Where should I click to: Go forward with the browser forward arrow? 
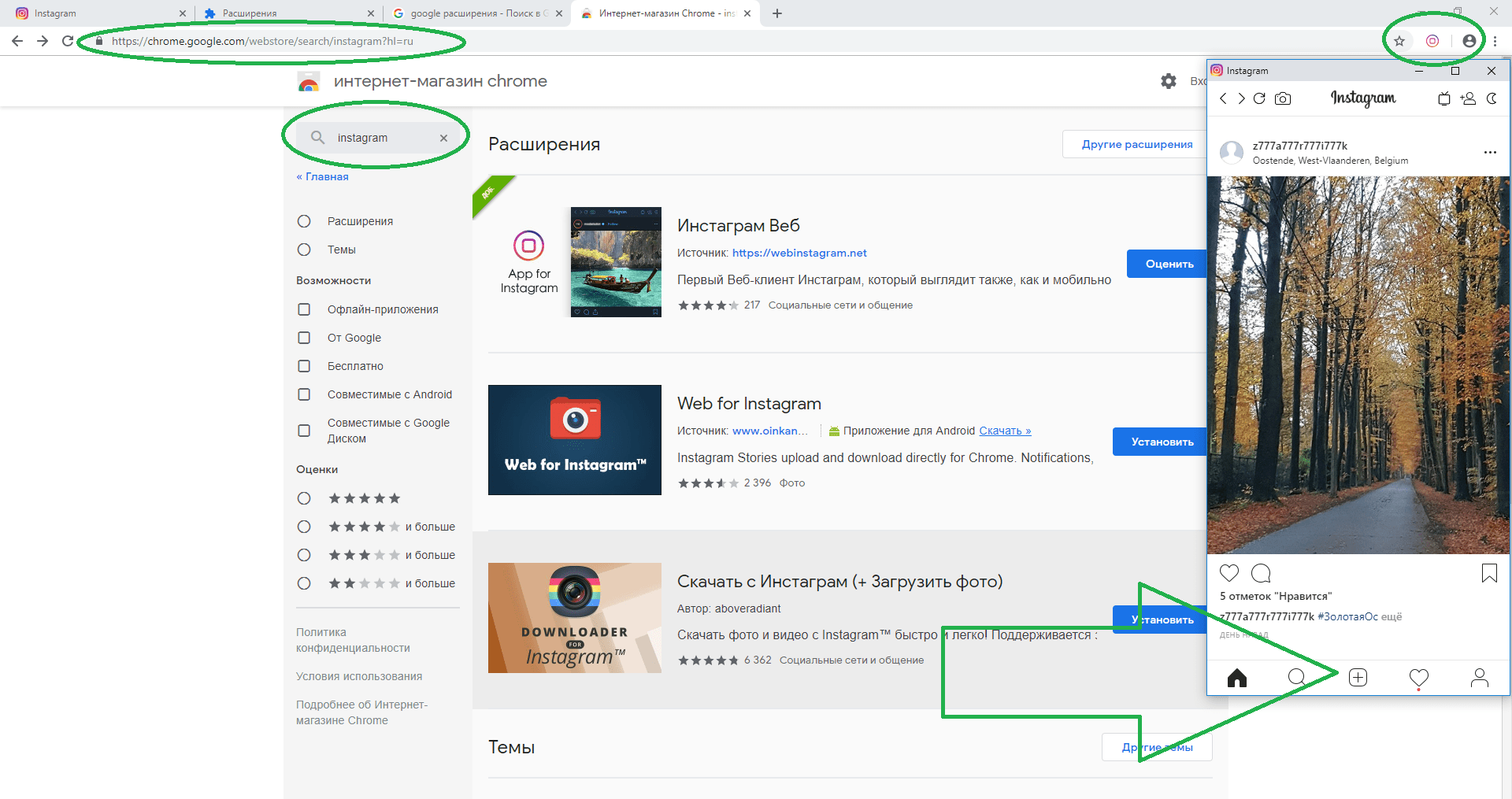tap(43, 41)
